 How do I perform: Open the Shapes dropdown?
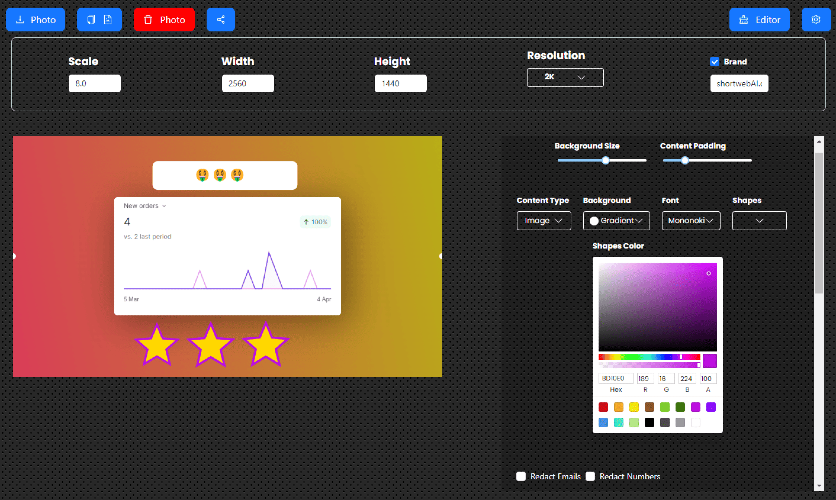tap(759, 221)
